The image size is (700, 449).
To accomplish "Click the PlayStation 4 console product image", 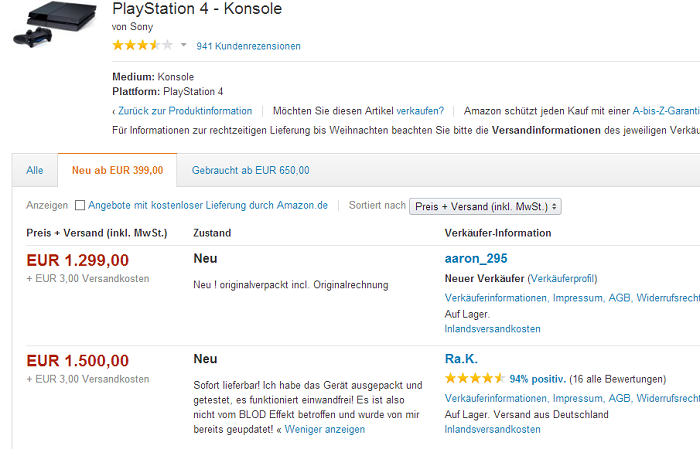I will pos(54,25).
